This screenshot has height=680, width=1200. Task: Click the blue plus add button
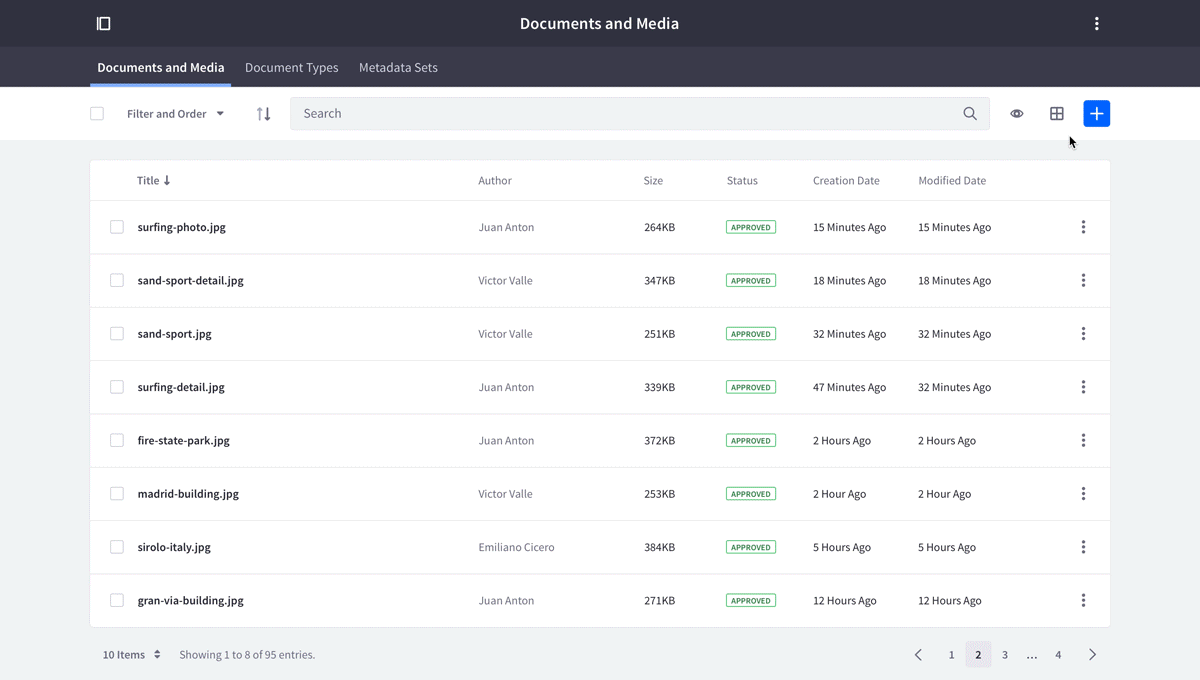1096,113
